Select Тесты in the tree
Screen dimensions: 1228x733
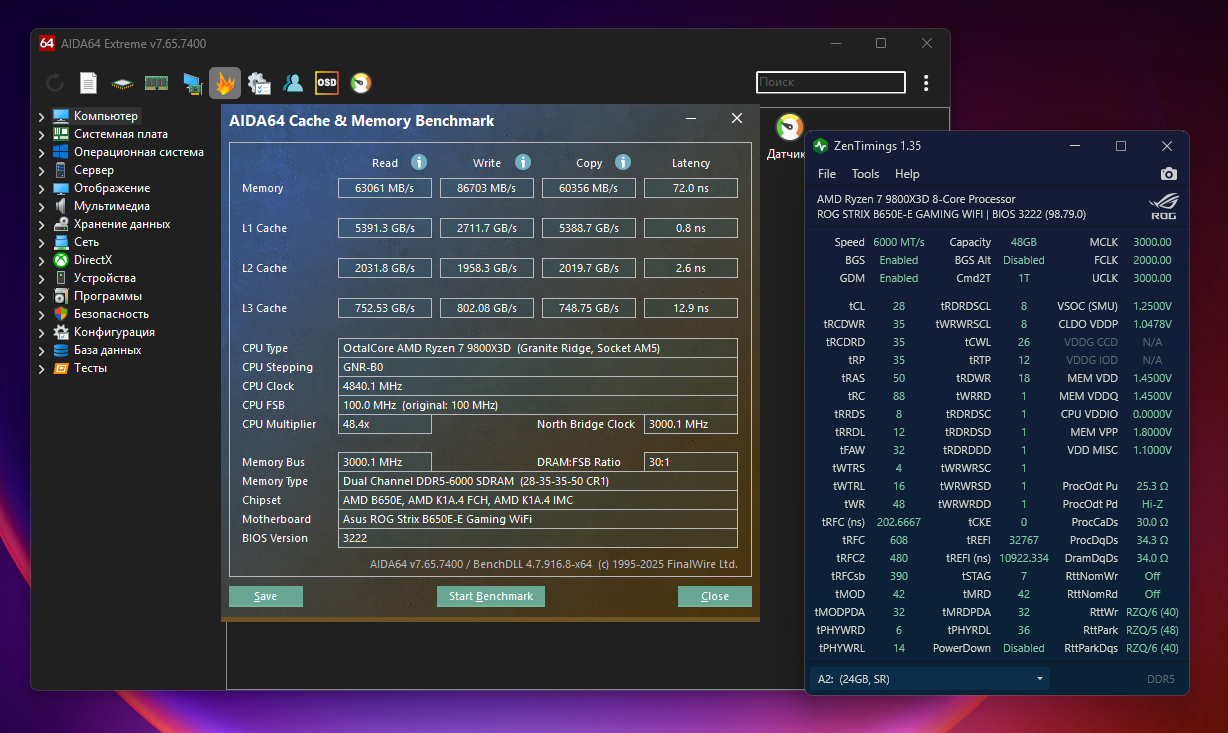tap(90, 368)
